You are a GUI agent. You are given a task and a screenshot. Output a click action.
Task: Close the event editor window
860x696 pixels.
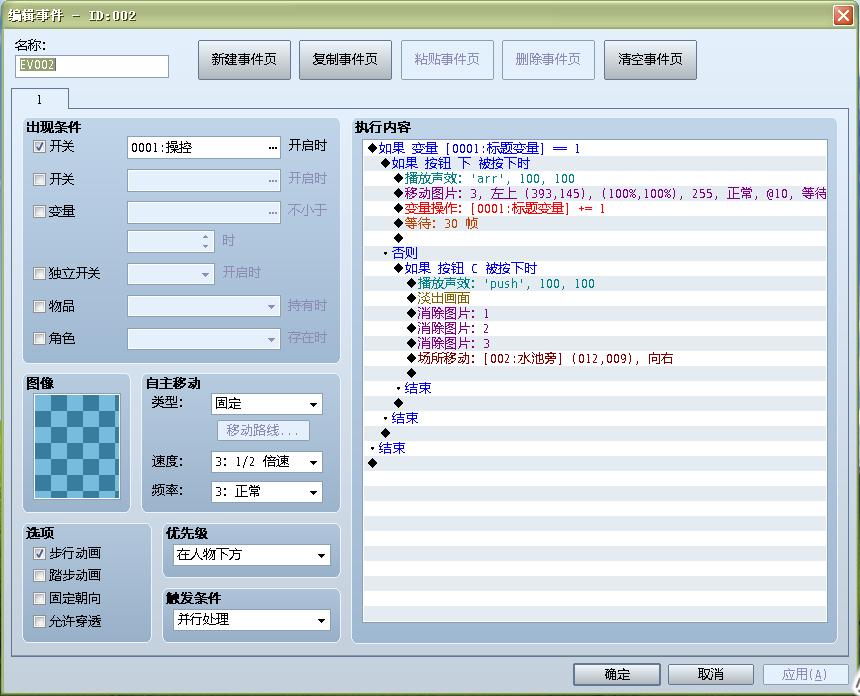click(x=843, y=15)
